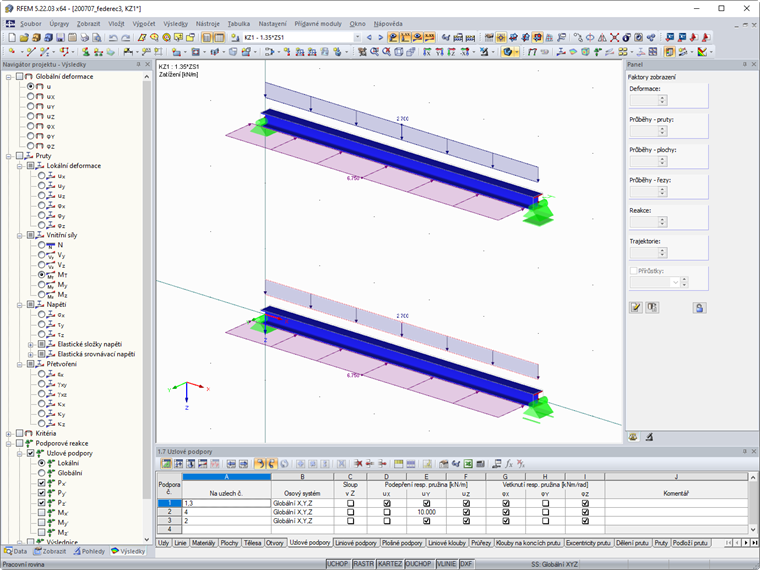Click the bold Undo arrow in table toolbar
Screen dimensions: 760x570
[260, 464]
